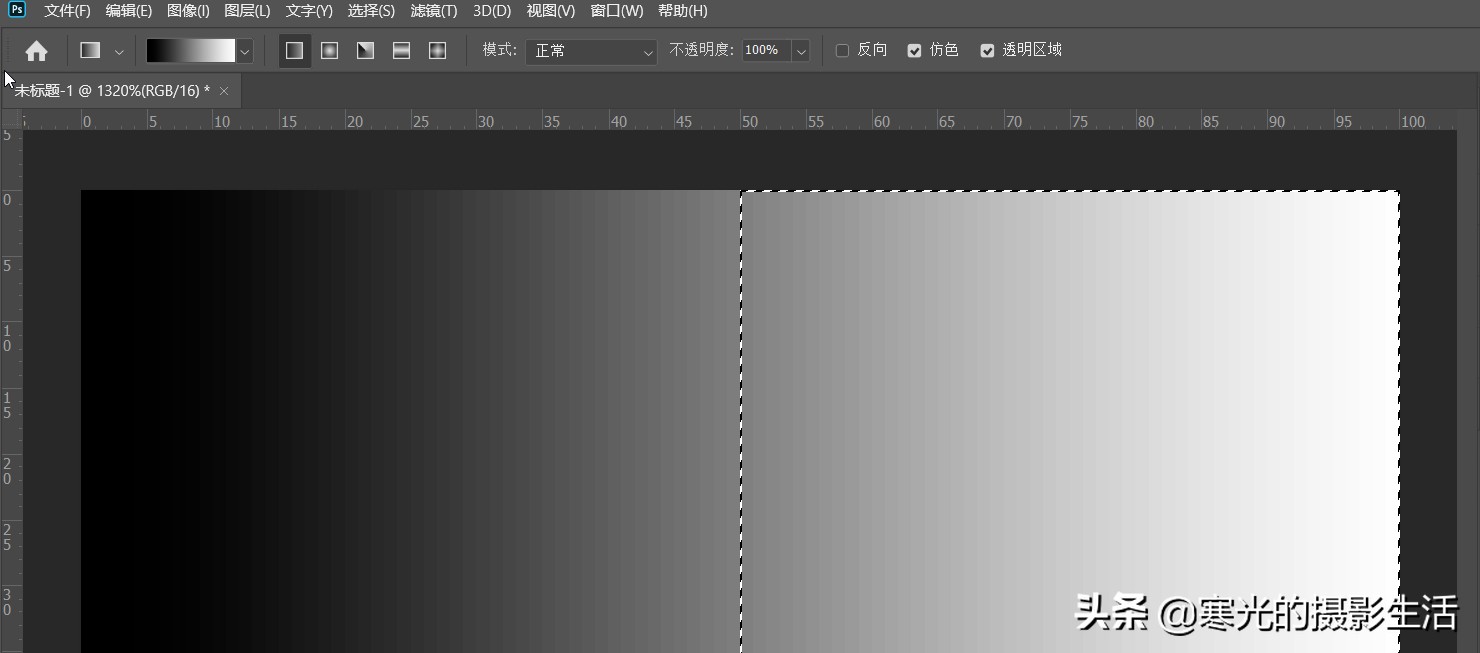Select the Reflected gradient style icon
This screenshot has width=1480, height=653.
click(x=401, y=50)
